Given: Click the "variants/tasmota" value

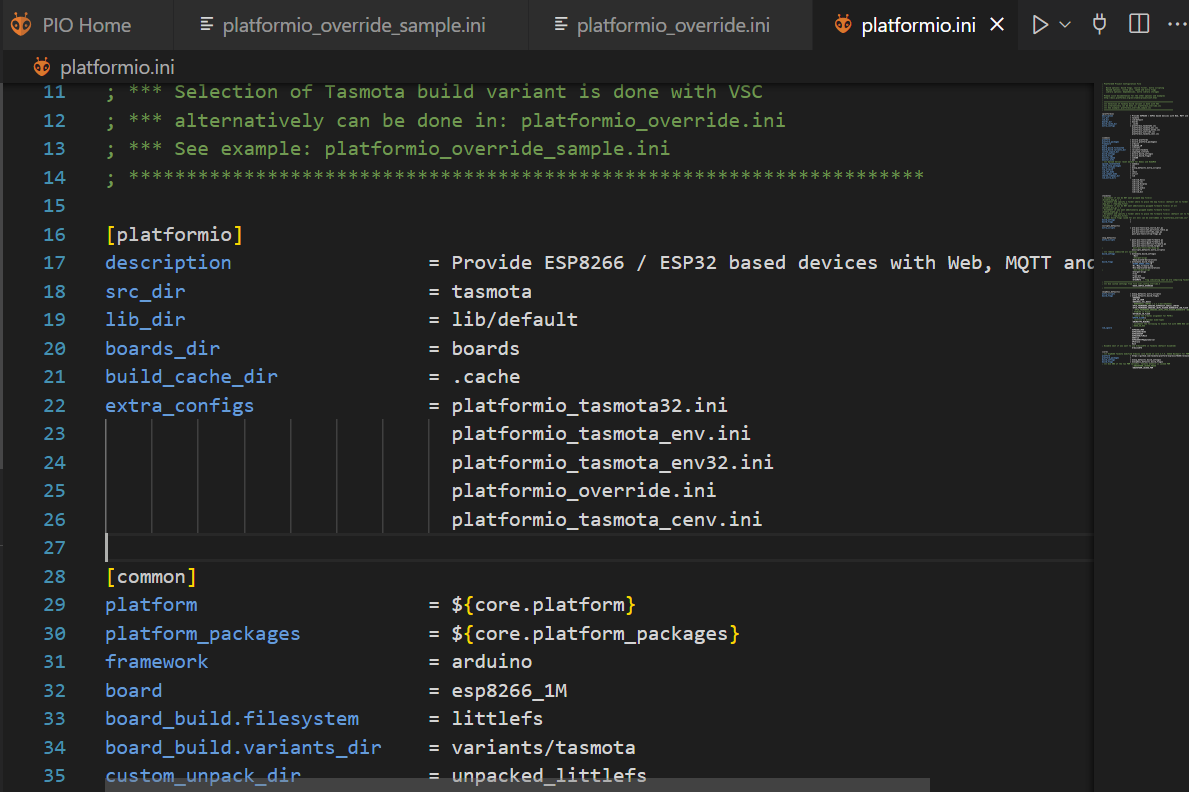Looking at the screenshot, I should (x=544, y=747).
